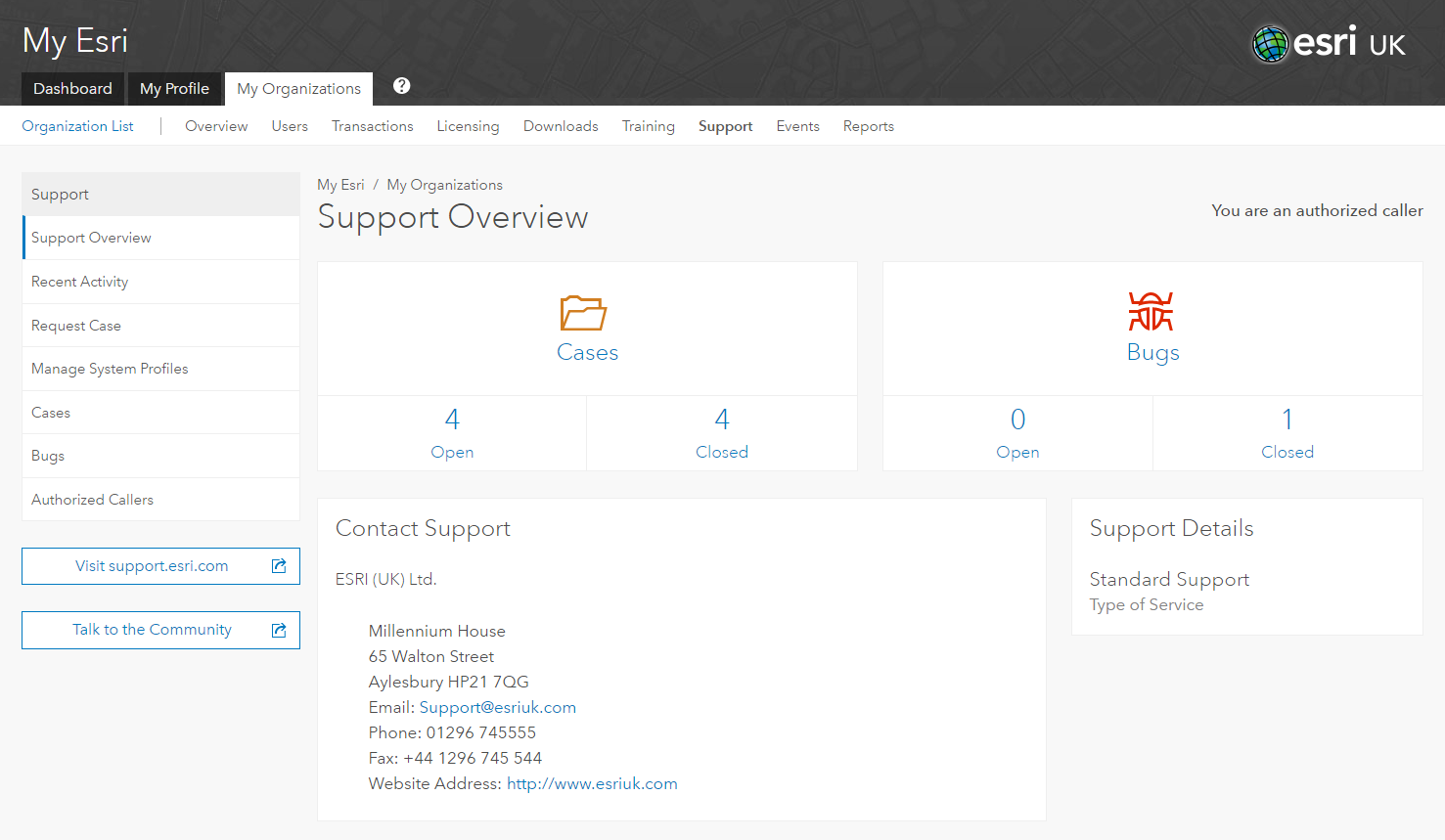1445x840 pixels.
Task: Click the Contact Support heading
Action: click(x=423, y=528)
